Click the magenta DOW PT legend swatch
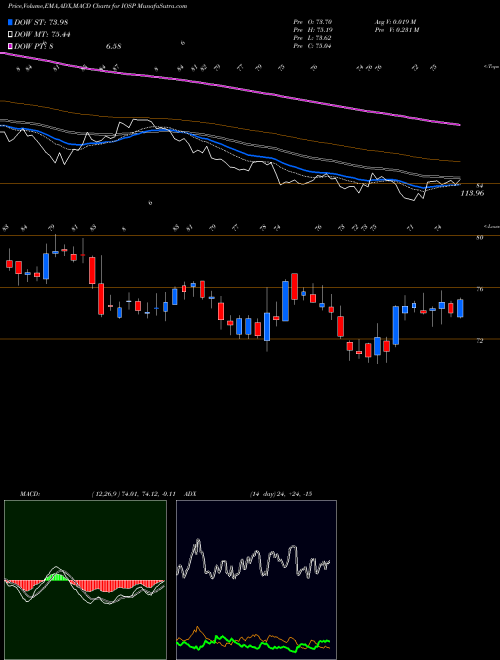500x660 pixels. pos(10,46)
